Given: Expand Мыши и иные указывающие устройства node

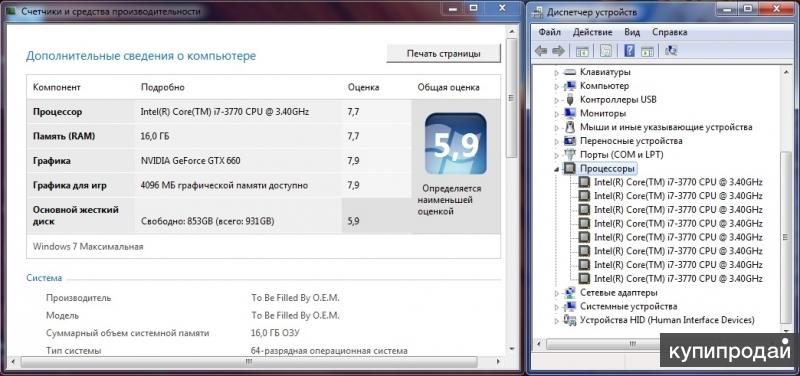Looking at the screenshot, I should 557,128.
